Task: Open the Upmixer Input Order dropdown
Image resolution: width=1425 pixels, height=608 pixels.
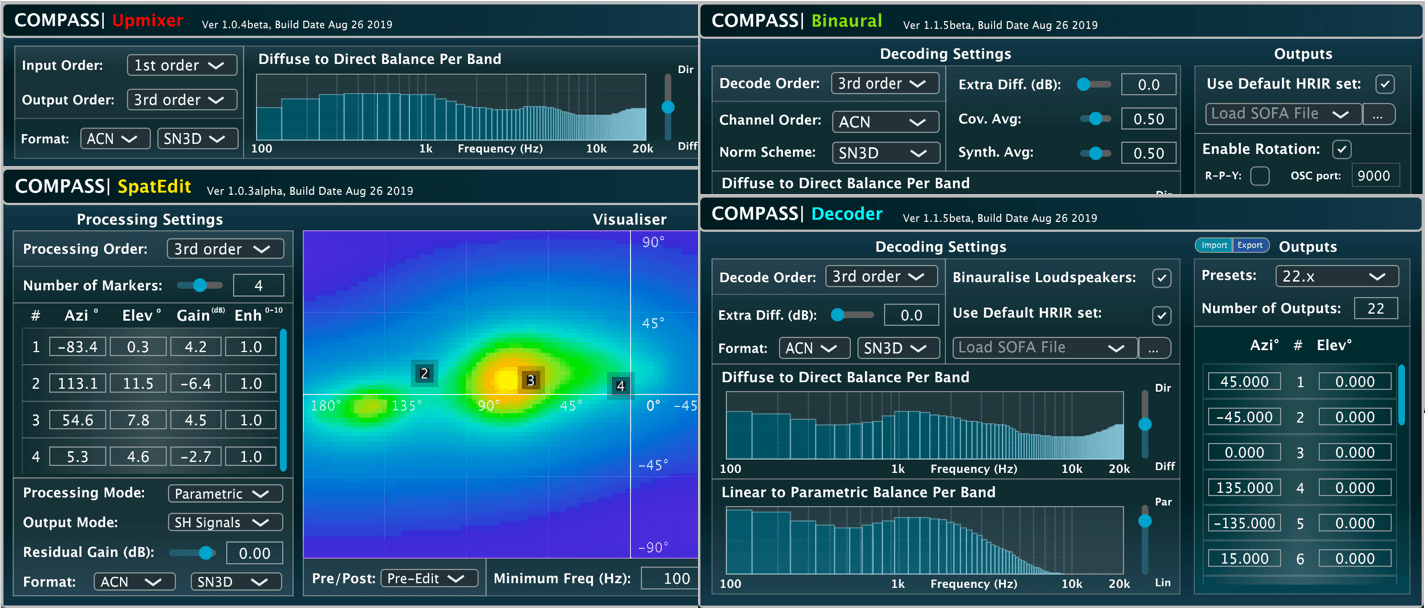Action: [x=182, y=66]
